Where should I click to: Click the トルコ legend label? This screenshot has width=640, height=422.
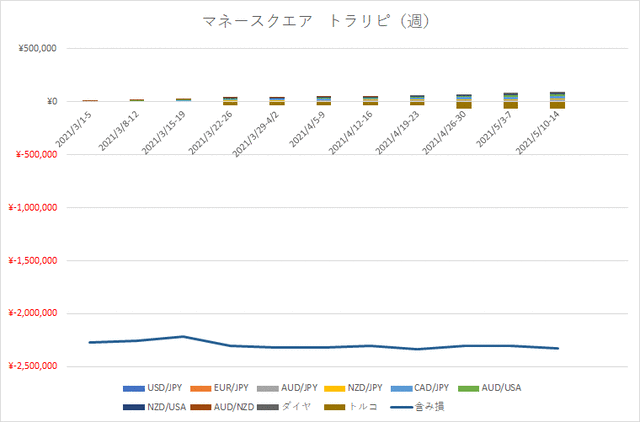pos(363,406)
